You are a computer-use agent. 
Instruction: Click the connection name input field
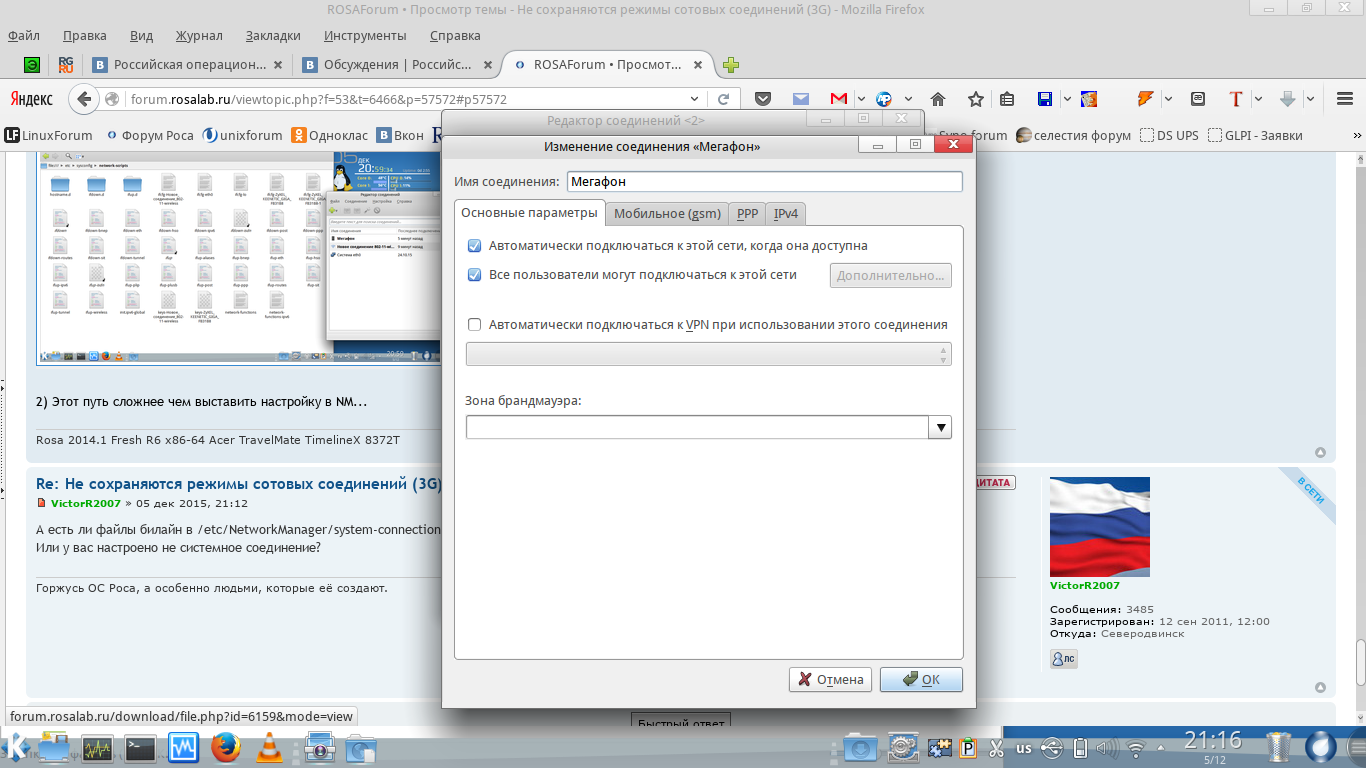tap(764, 182)
